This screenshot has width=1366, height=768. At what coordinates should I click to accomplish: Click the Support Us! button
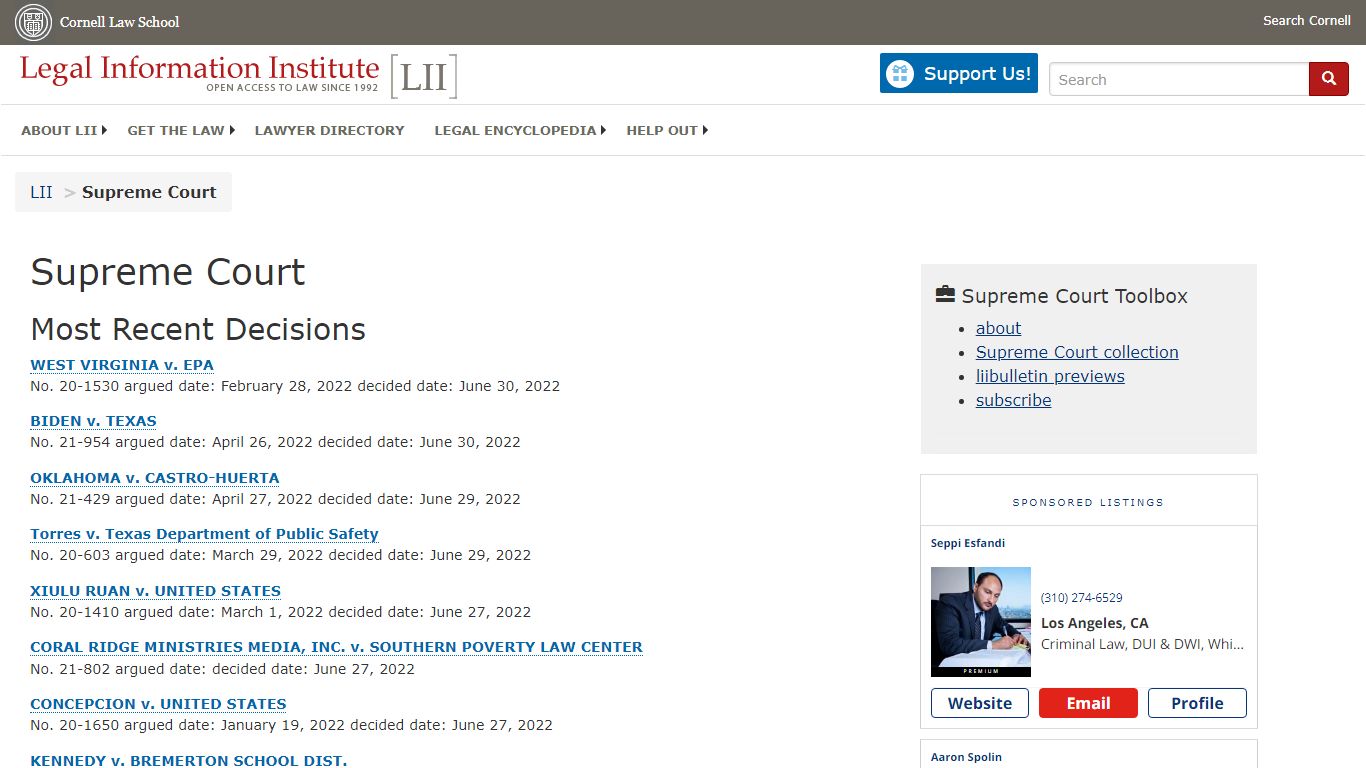pyautogui.click(x=959, y=73)
